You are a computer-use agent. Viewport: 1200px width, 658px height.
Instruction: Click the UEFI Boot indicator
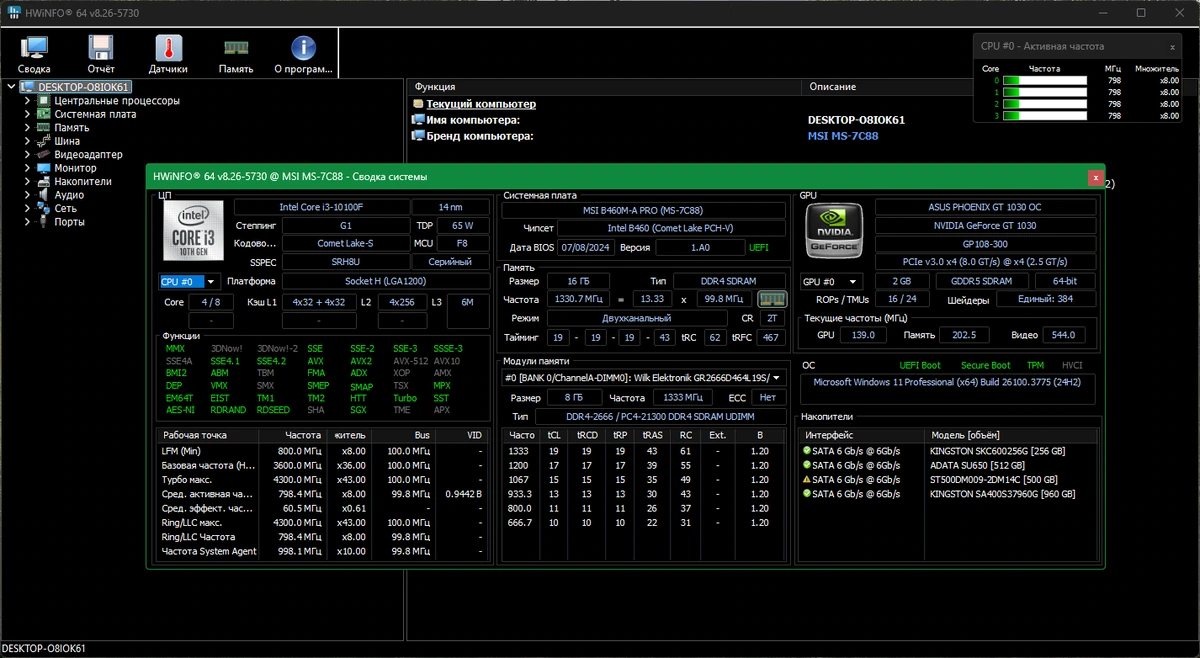pyautogui.click(x=919, y=365)
